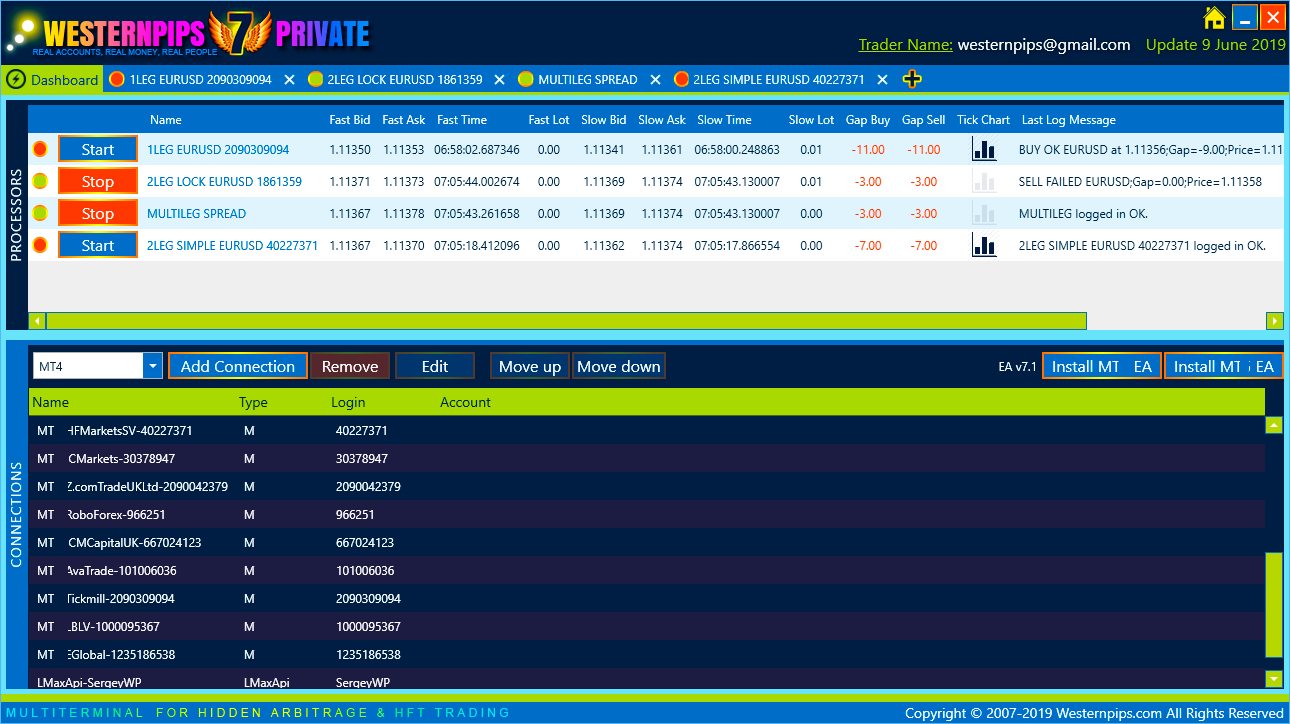Select the CMCapitalUK-667024123 connection row
The width and height of the screenshot is (1290, 724).
pos(647,543)
